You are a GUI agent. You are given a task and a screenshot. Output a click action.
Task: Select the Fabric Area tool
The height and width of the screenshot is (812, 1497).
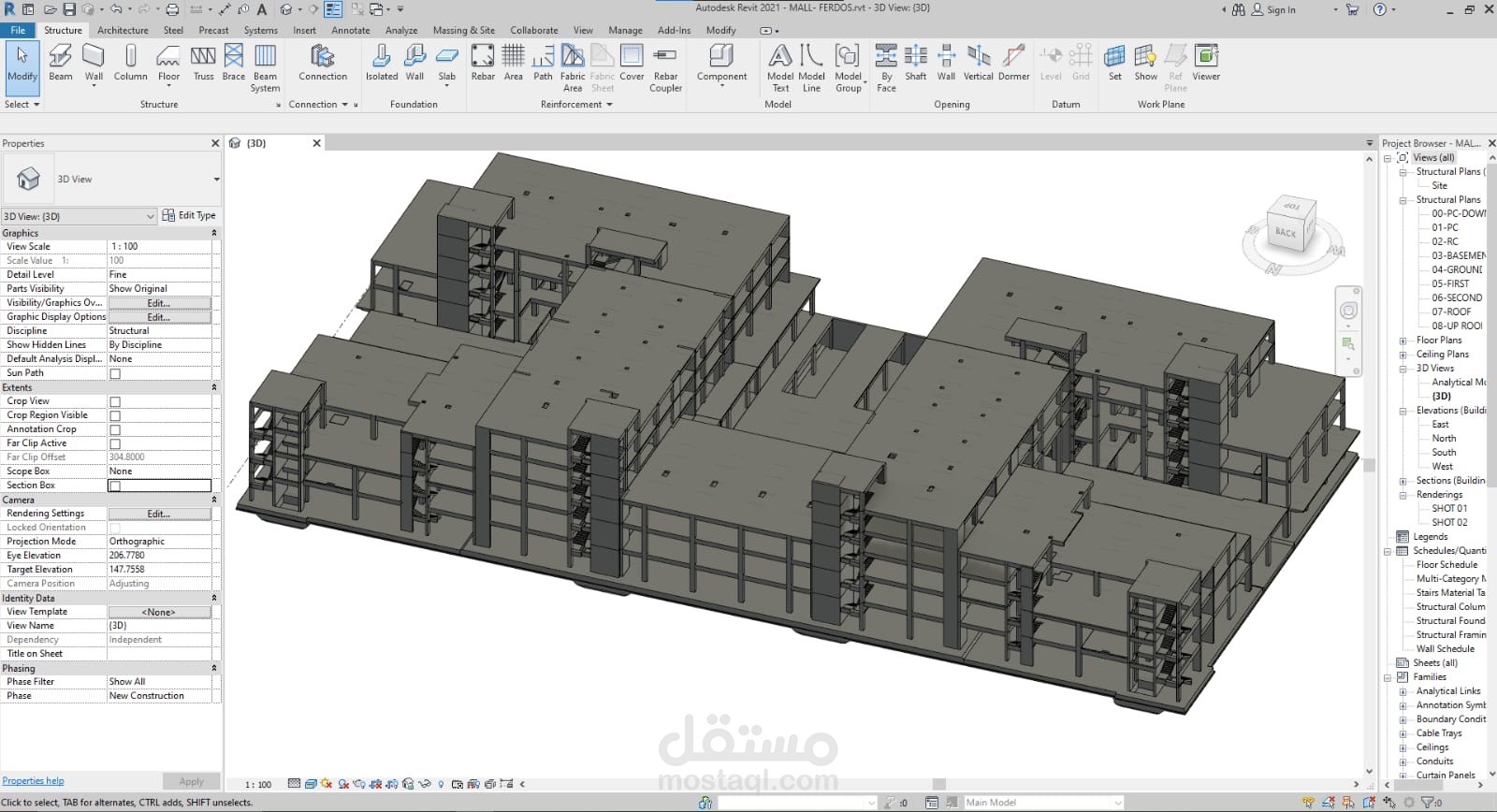(x=573, y=68)
